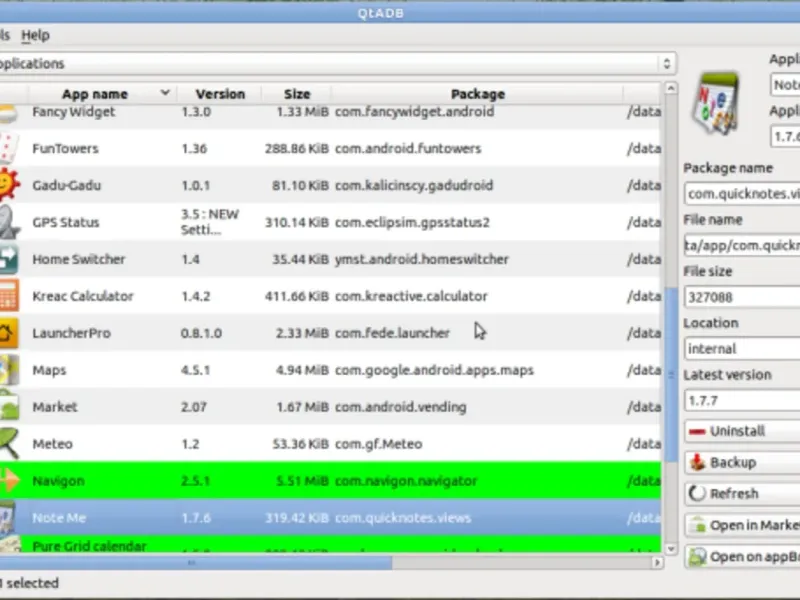Viewport: 800px width, 600px height.
Task: Click the Uninstall button
Action: [742, 431]
